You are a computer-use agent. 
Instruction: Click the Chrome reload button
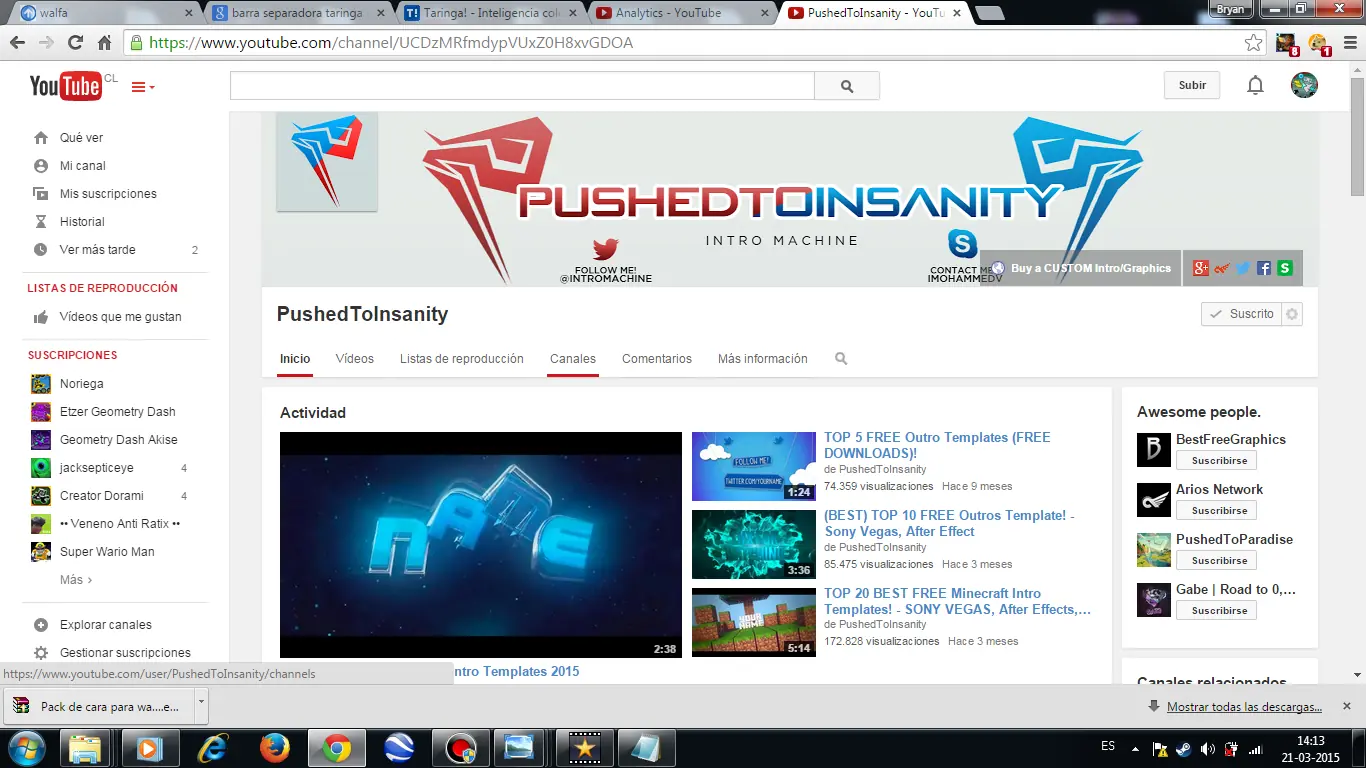[x=75, y=43]
